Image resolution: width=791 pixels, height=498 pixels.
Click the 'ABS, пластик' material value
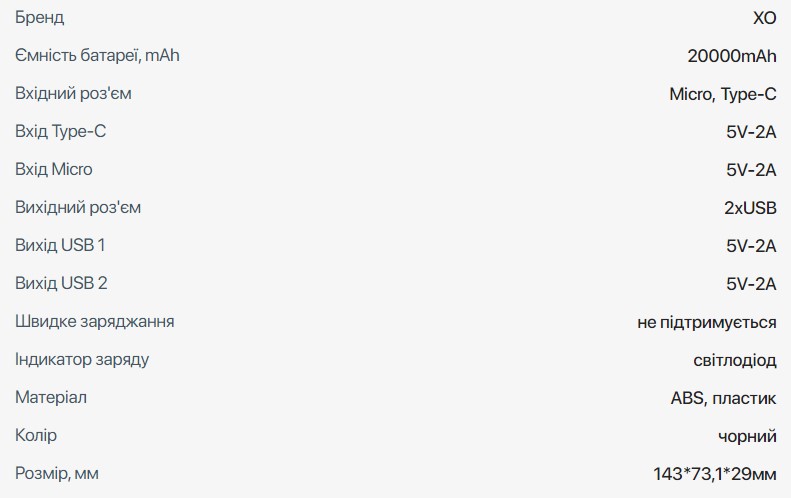723,398
